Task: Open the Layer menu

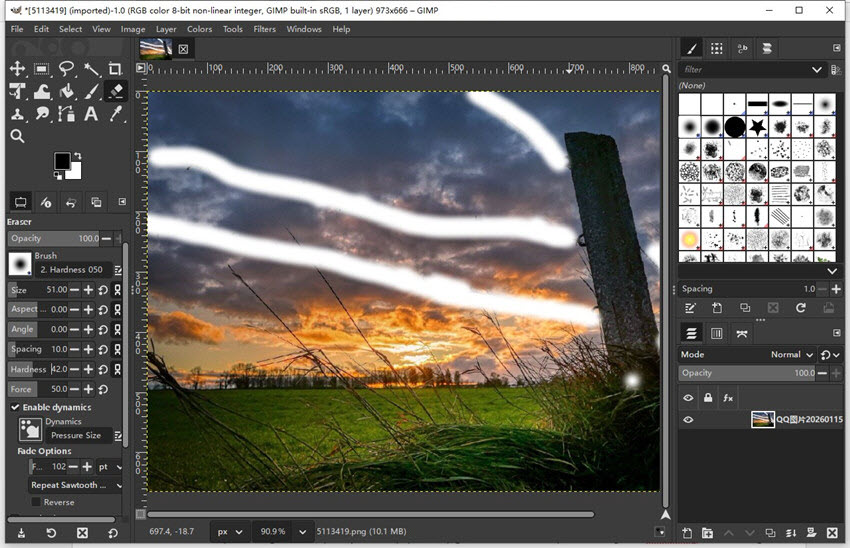Action: tap(166, 29)
